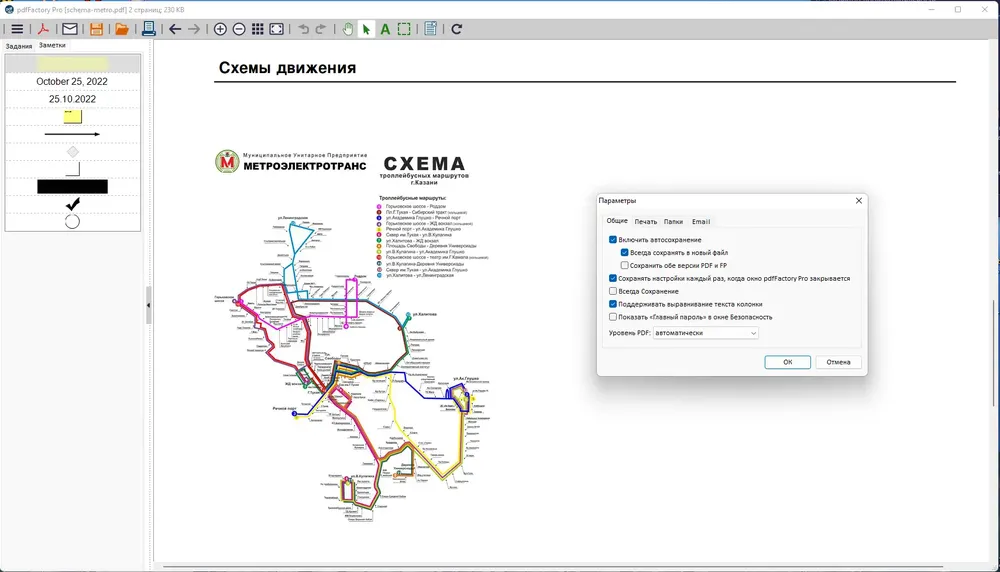Image resolution: width=1000 pixels, height=572 pixels.
Task: Switch to the Заметки tab
Action: click(x=52, y=45)
